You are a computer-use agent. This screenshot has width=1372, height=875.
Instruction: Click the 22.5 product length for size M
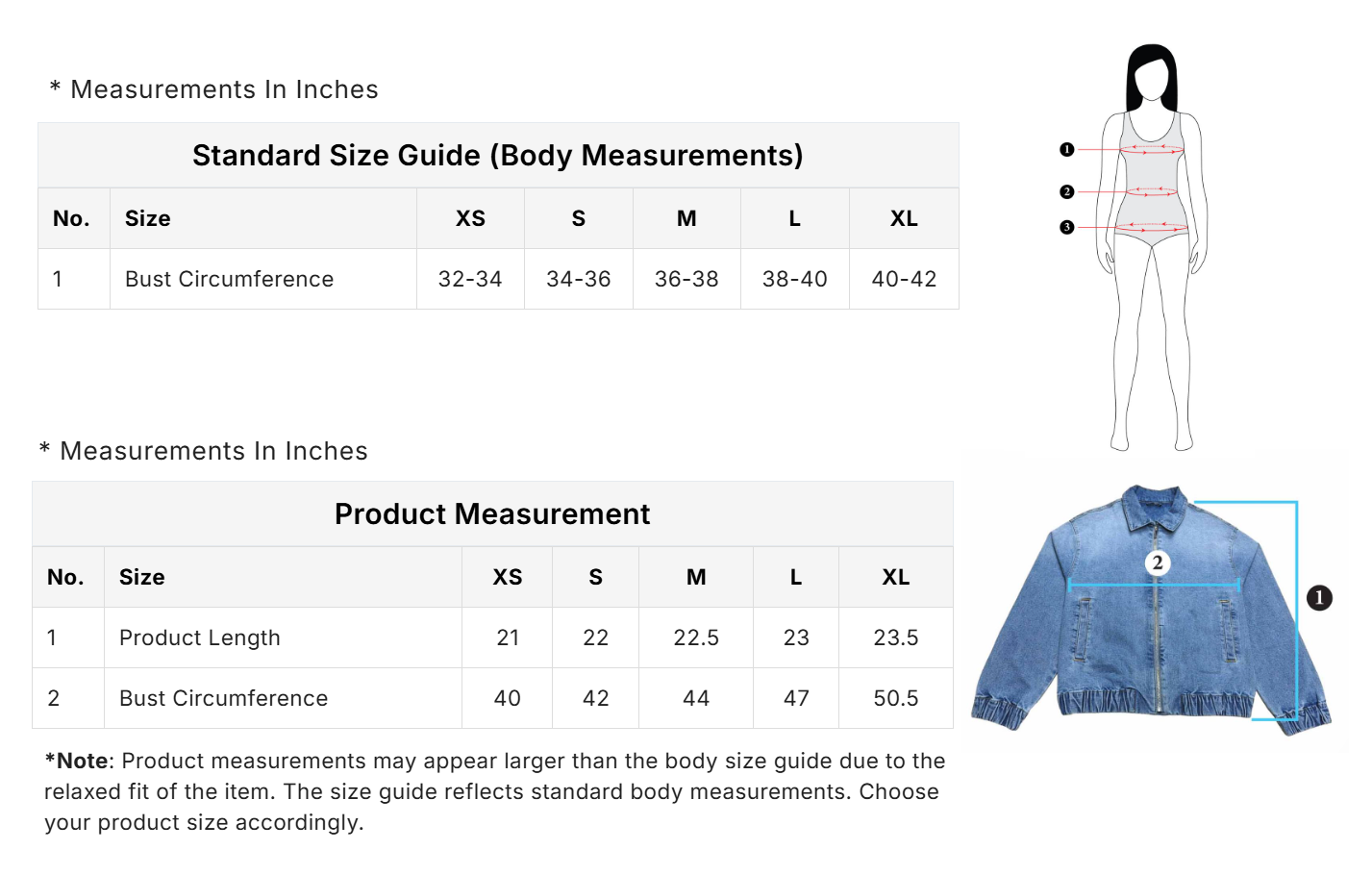click(696, 637)
